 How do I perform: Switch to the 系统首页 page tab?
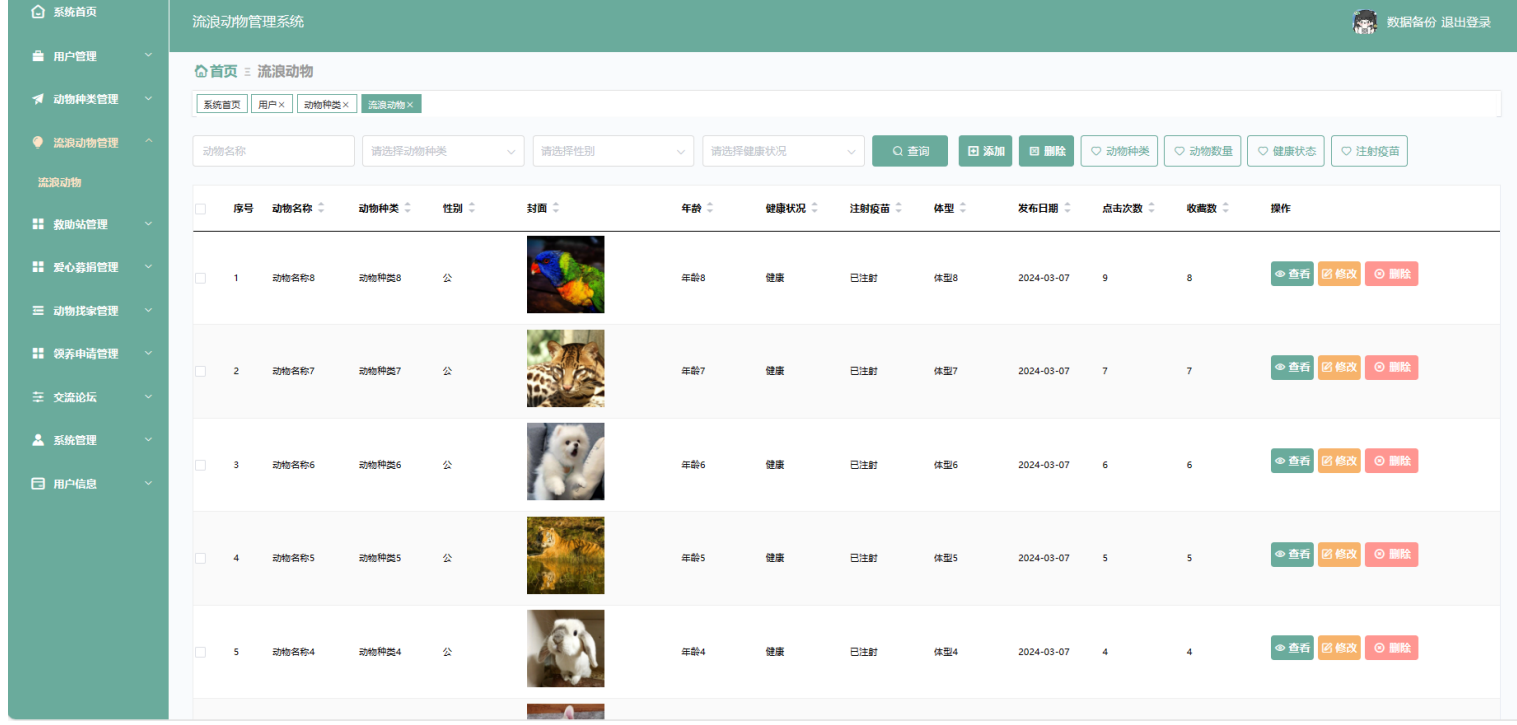pos(220,105)
